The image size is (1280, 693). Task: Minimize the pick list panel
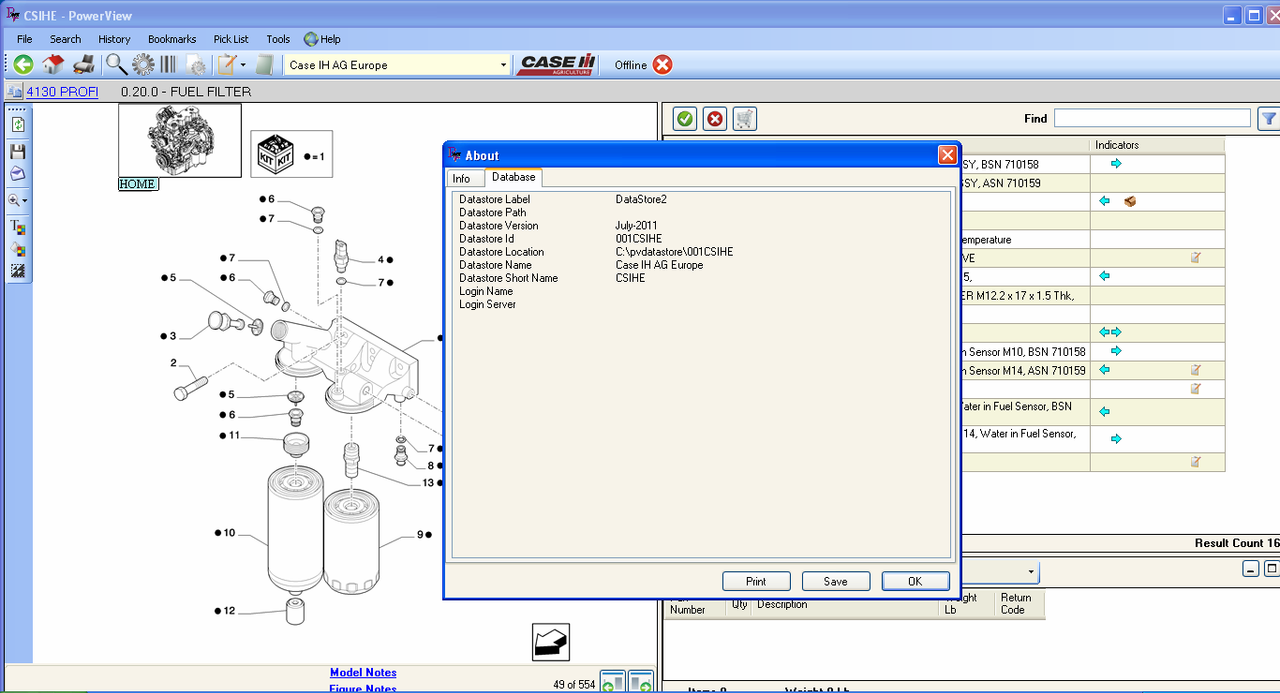pyautogui.click(x=1251, y=569)
